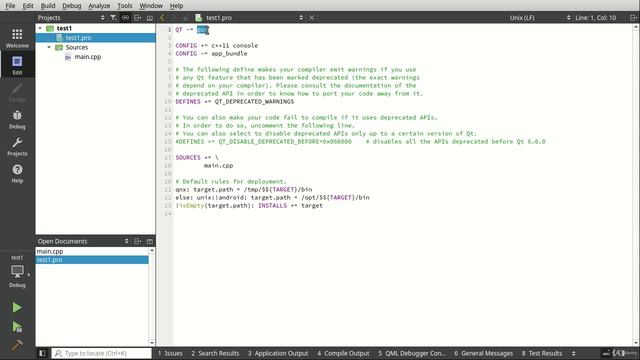The width and height of the screenshot is (640, 360).
Task: Open the Analyze menu
Action: 99,6
